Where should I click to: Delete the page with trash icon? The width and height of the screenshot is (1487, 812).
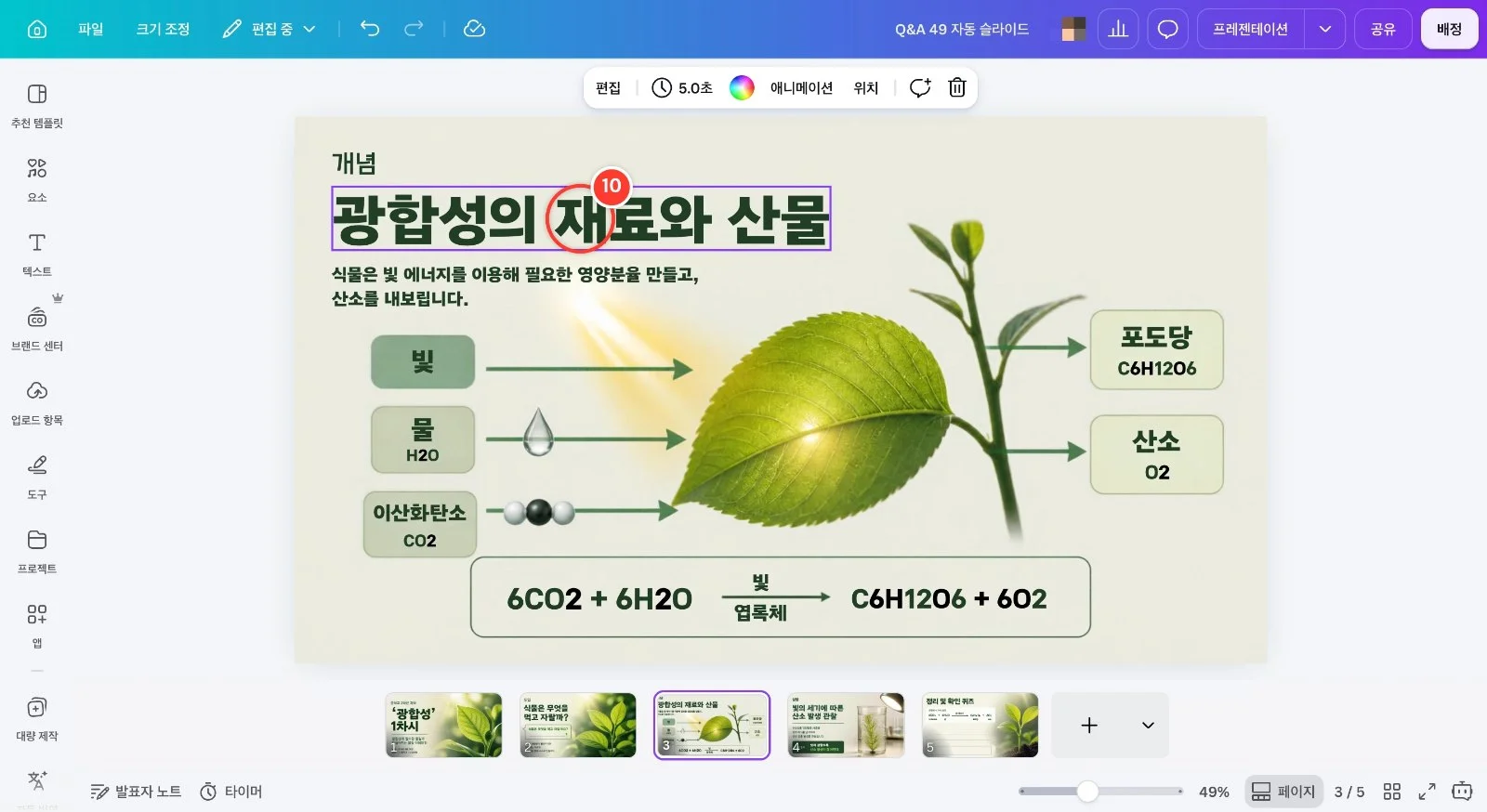(957, 87)
